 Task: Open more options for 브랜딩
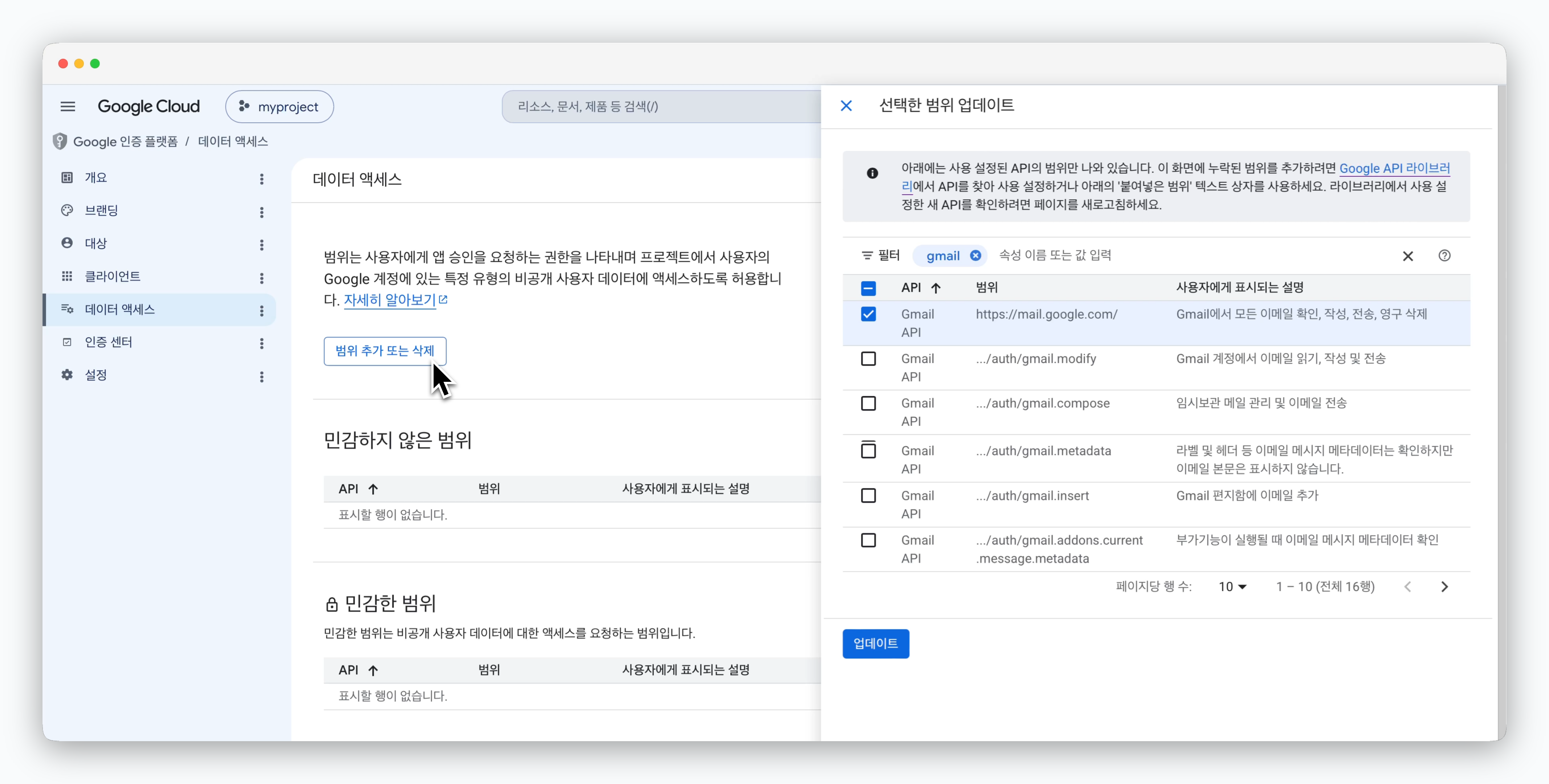(x=261, y=212)
